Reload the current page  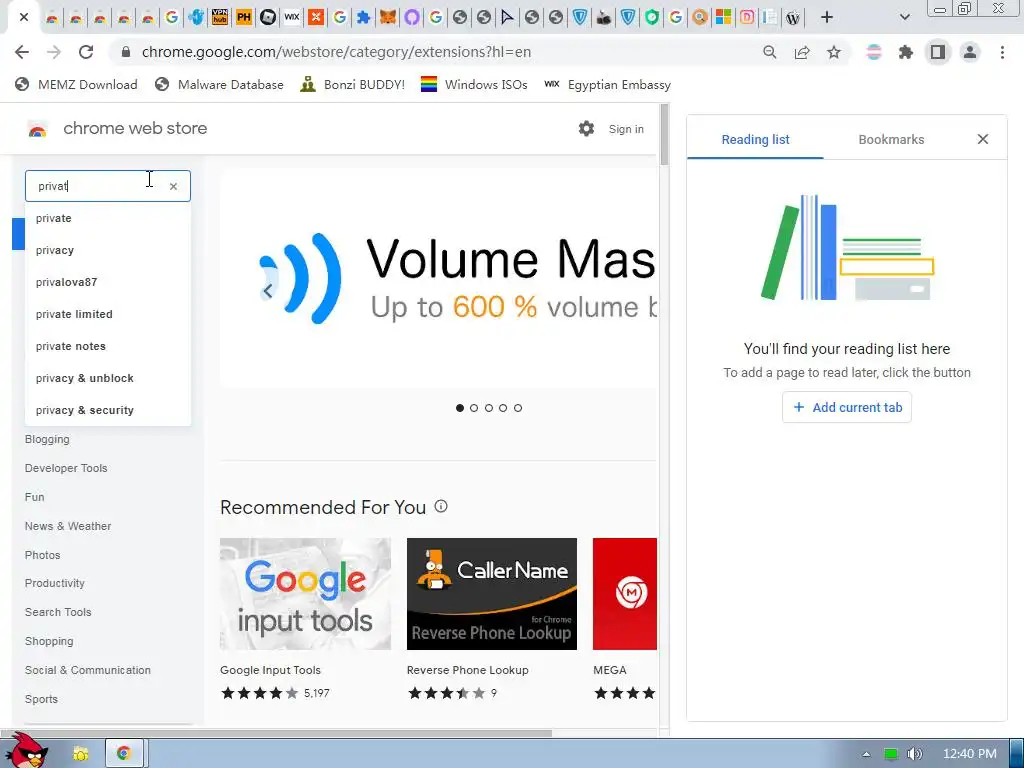coord(86,52)
